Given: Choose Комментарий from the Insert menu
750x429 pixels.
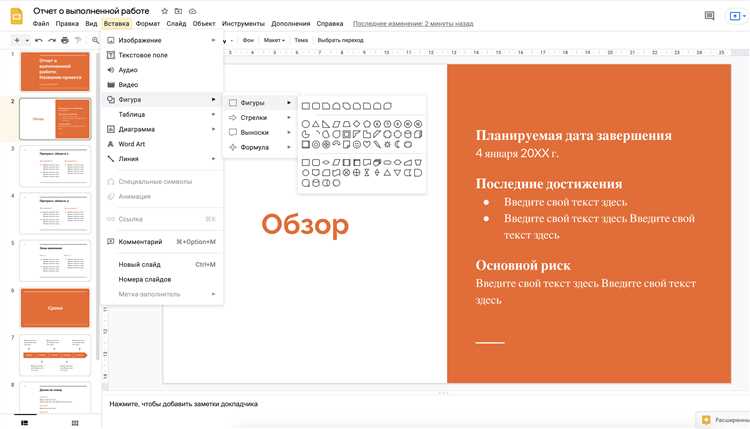Looking at the screenshot, I should 162,242.
